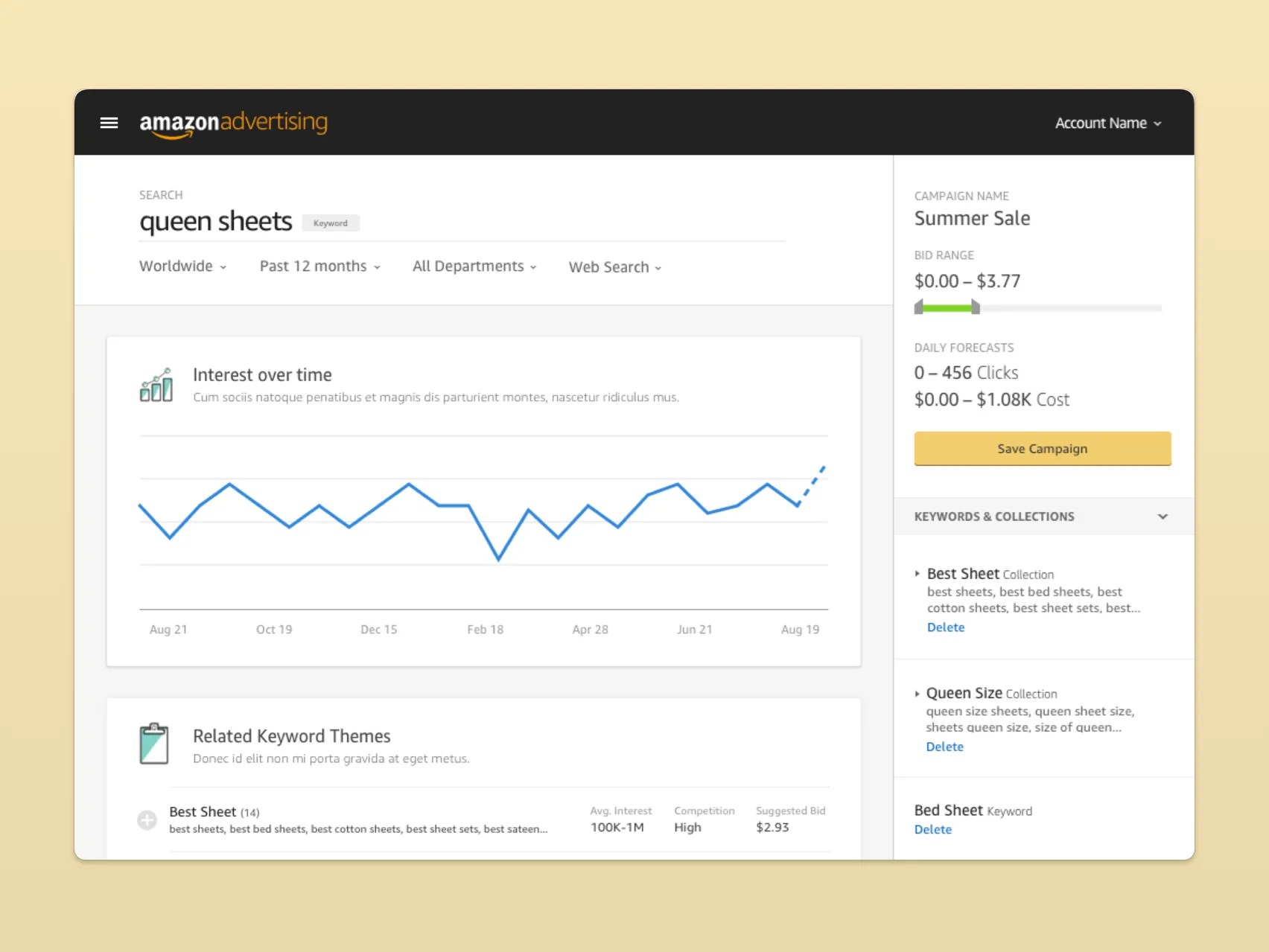Delete the Bed Sheet keyword
This screenshot has height=952, width=1269.
click(x=933, y=829)
